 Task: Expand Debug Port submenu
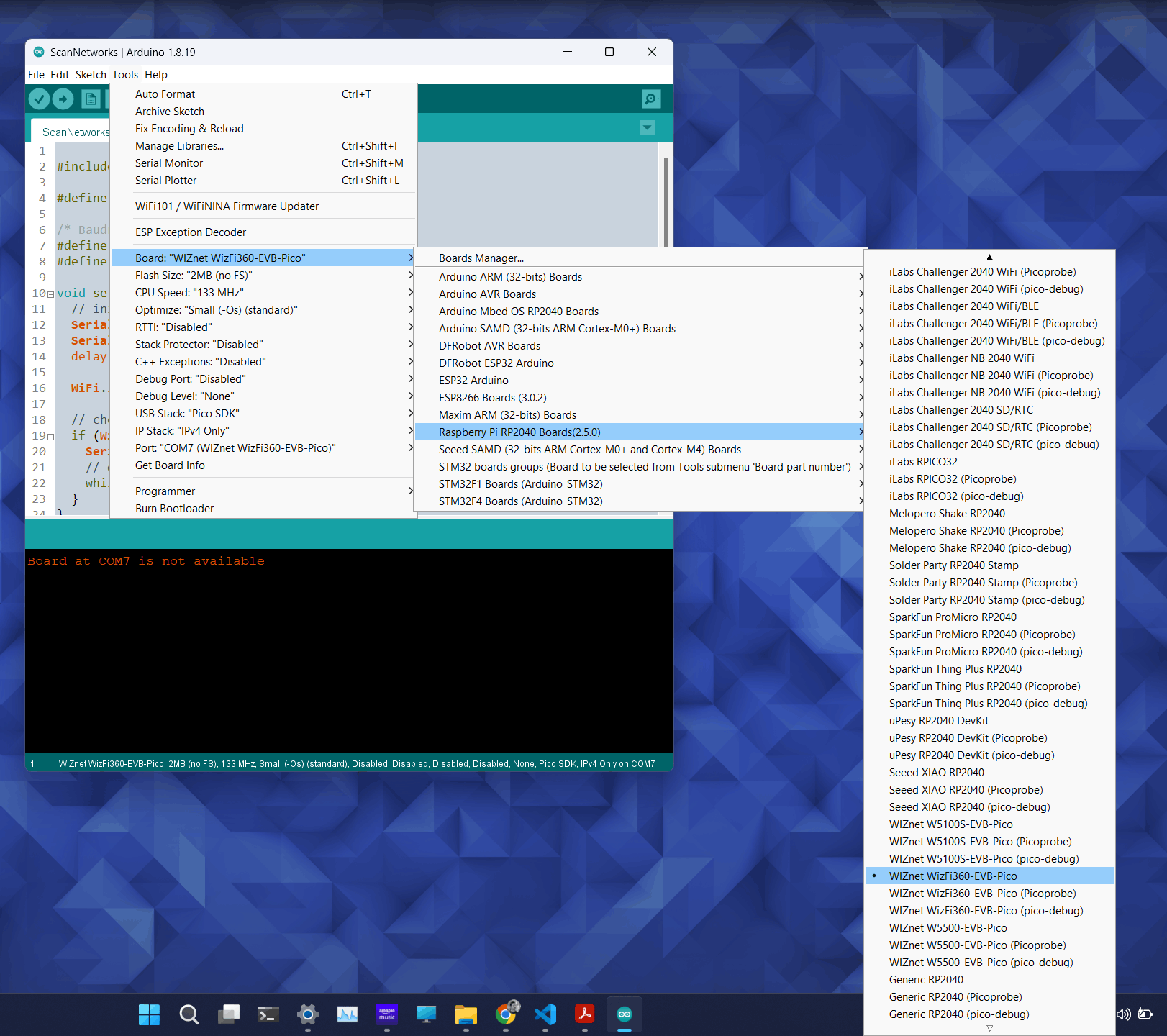[x=263, y=379]
